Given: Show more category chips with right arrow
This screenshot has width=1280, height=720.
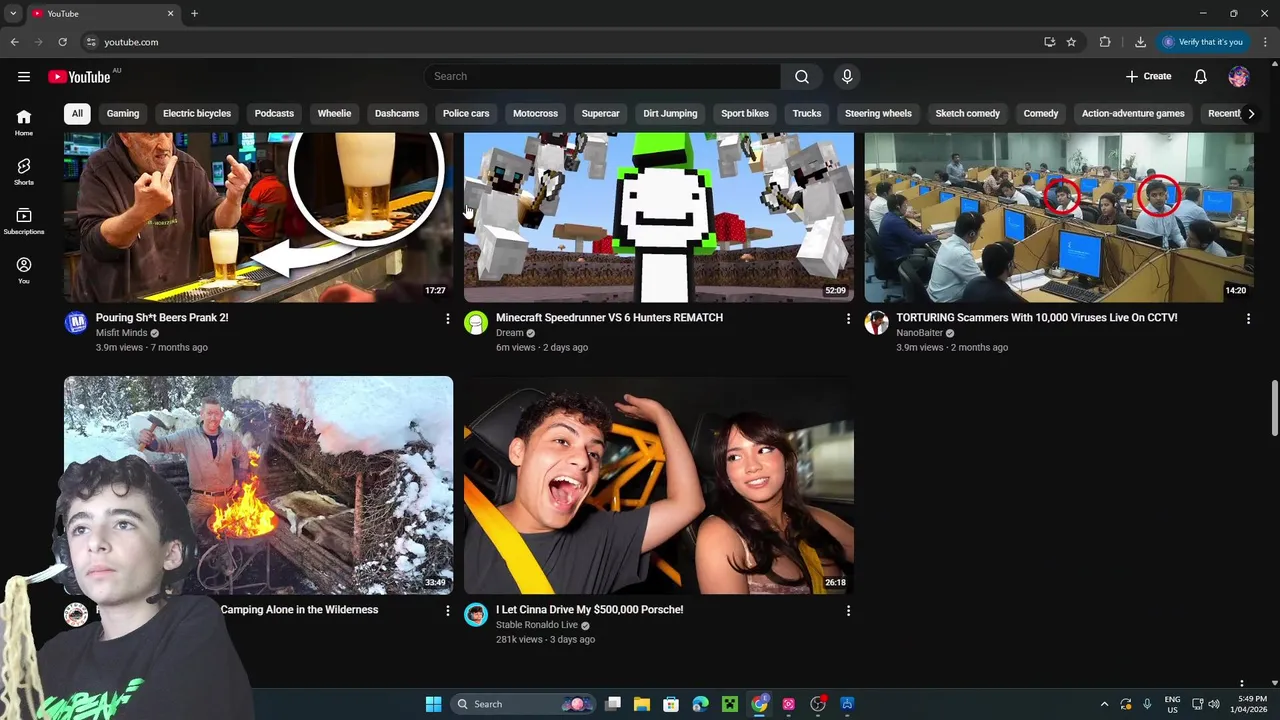Looking at the screenshot, I should pyautogui.click(x=1251, y=113).
